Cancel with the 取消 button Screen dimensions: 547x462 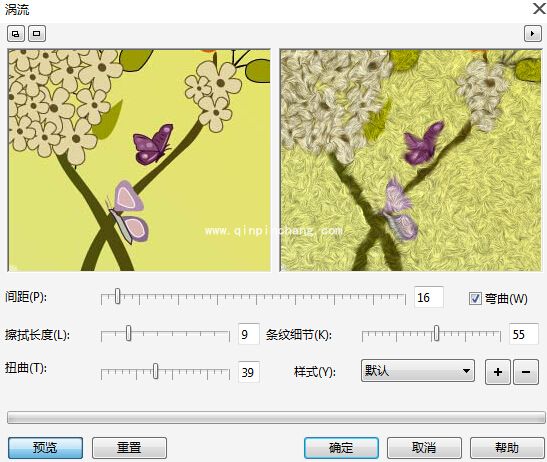click(x=424, y=448)
